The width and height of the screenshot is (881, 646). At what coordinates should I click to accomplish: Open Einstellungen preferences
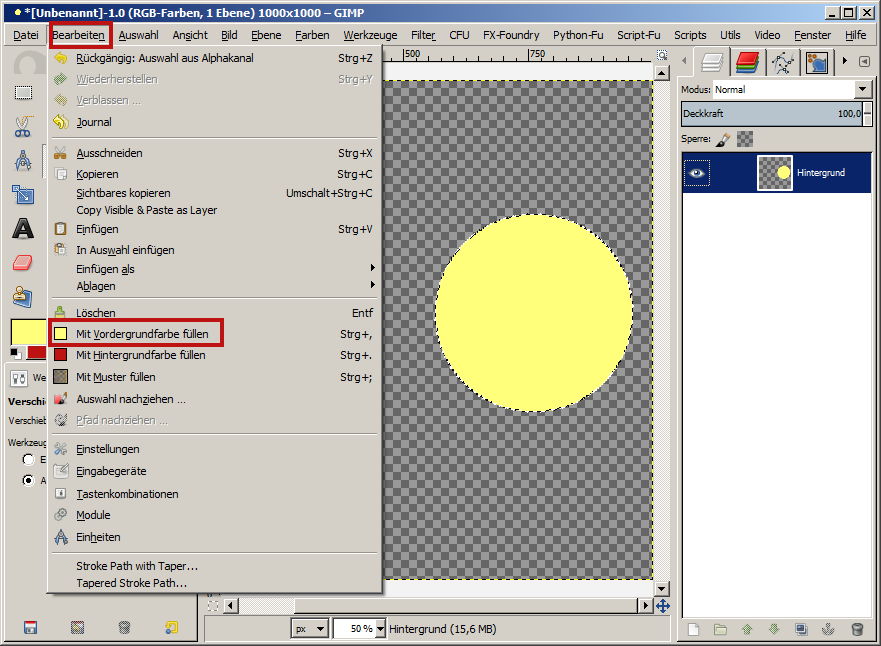point(213,449)
